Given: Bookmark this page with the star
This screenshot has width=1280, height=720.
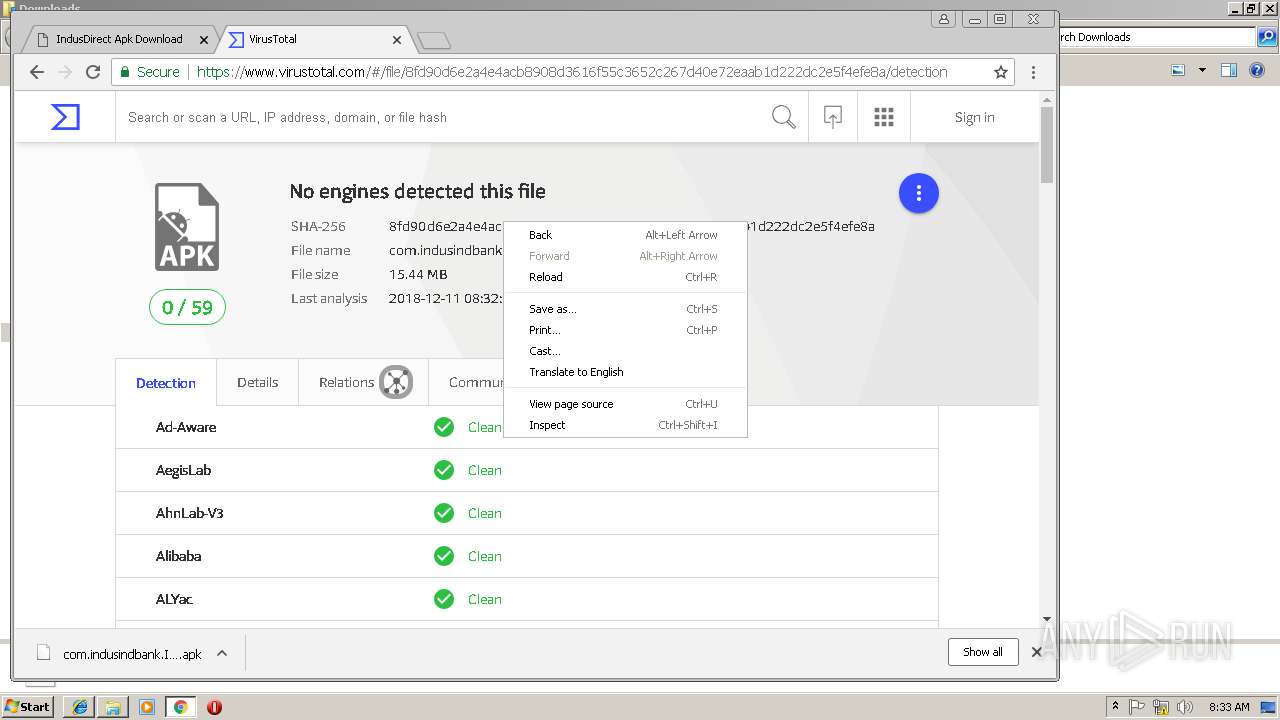Looking at the screenshot, I should tap(1001, 72).
